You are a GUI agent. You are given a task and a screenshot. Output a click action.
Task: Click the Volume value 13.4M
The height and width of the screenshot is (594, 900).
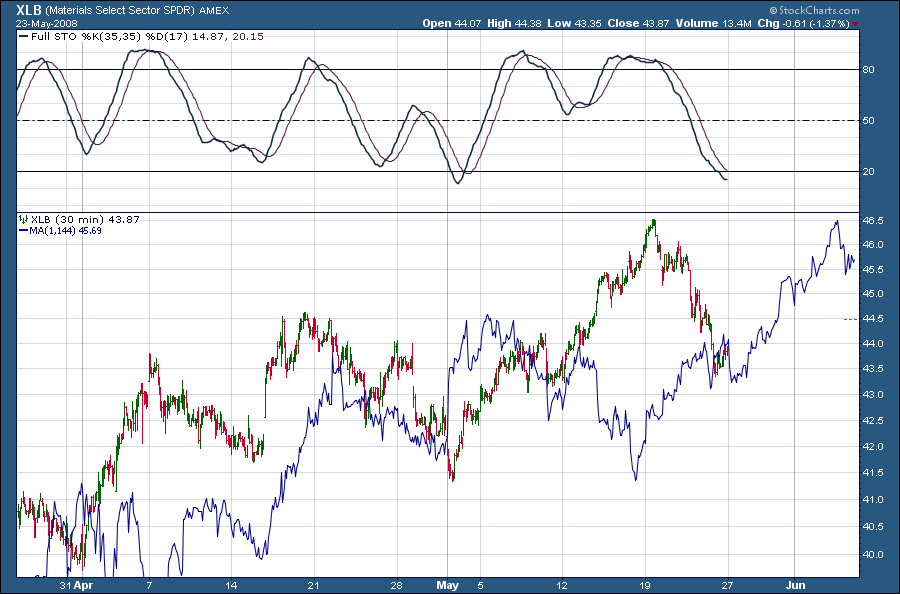[736, 24]
